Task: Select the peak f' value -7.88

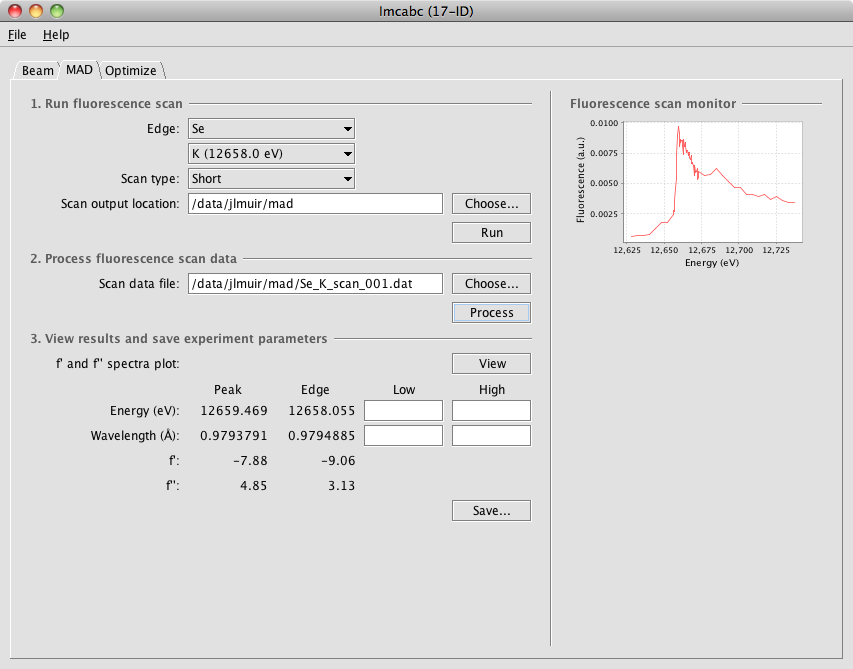Action: tap(250, 461)
